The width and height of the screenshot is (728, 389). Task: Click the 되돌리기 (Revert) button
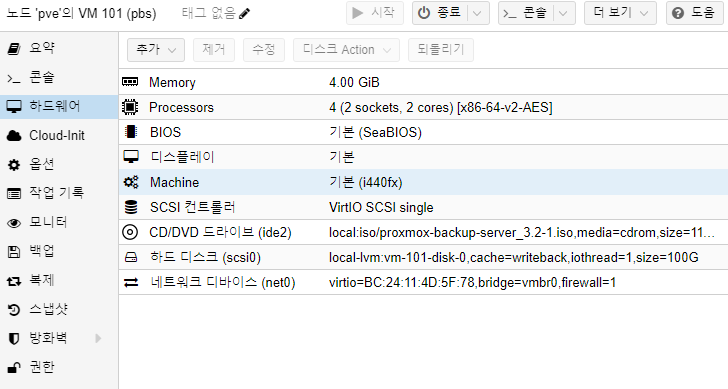pyautogui.click(x=441, y=50)
